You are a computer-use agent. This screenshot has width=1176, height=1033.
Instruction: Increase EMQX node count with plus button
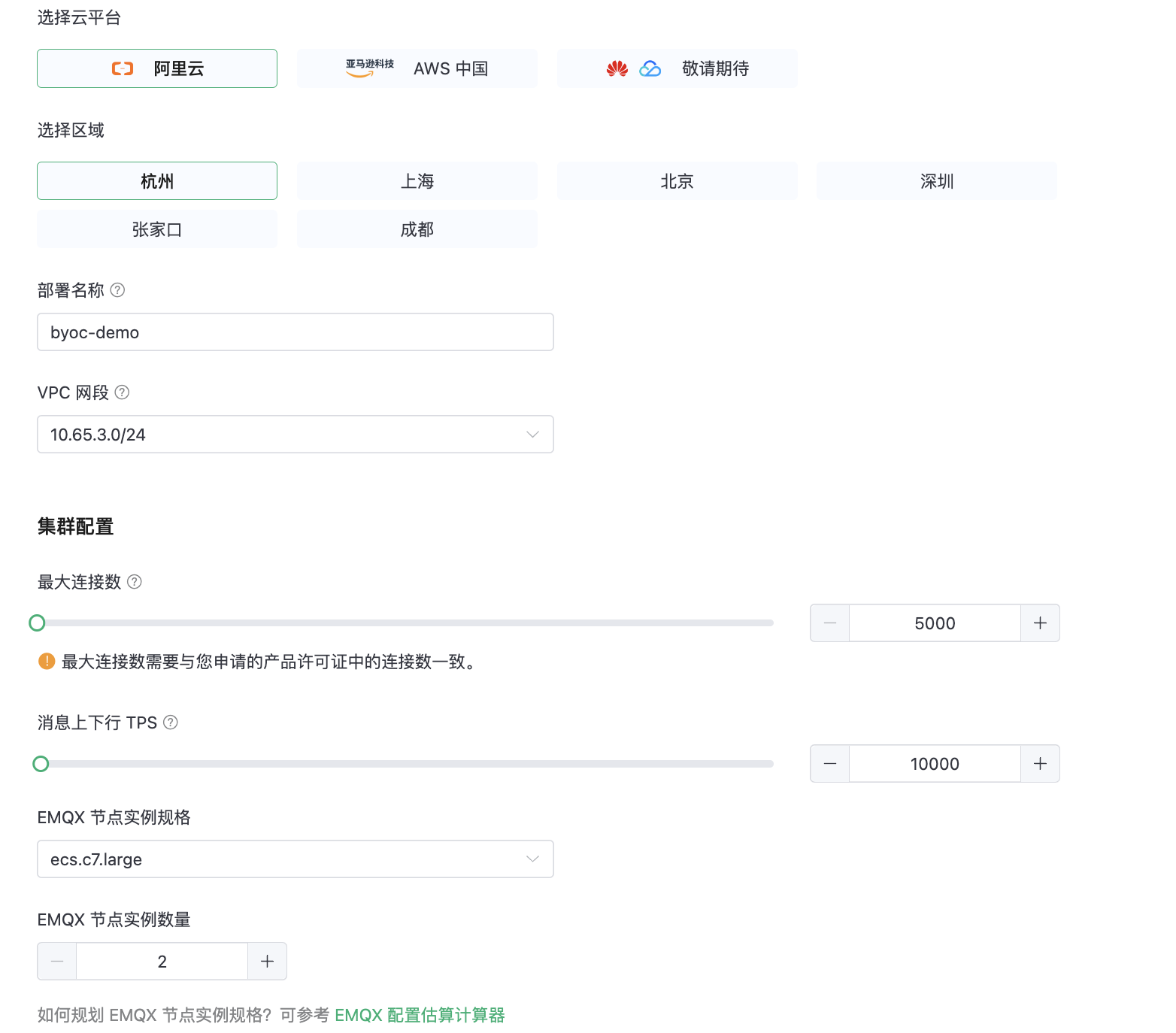[267, 962]
